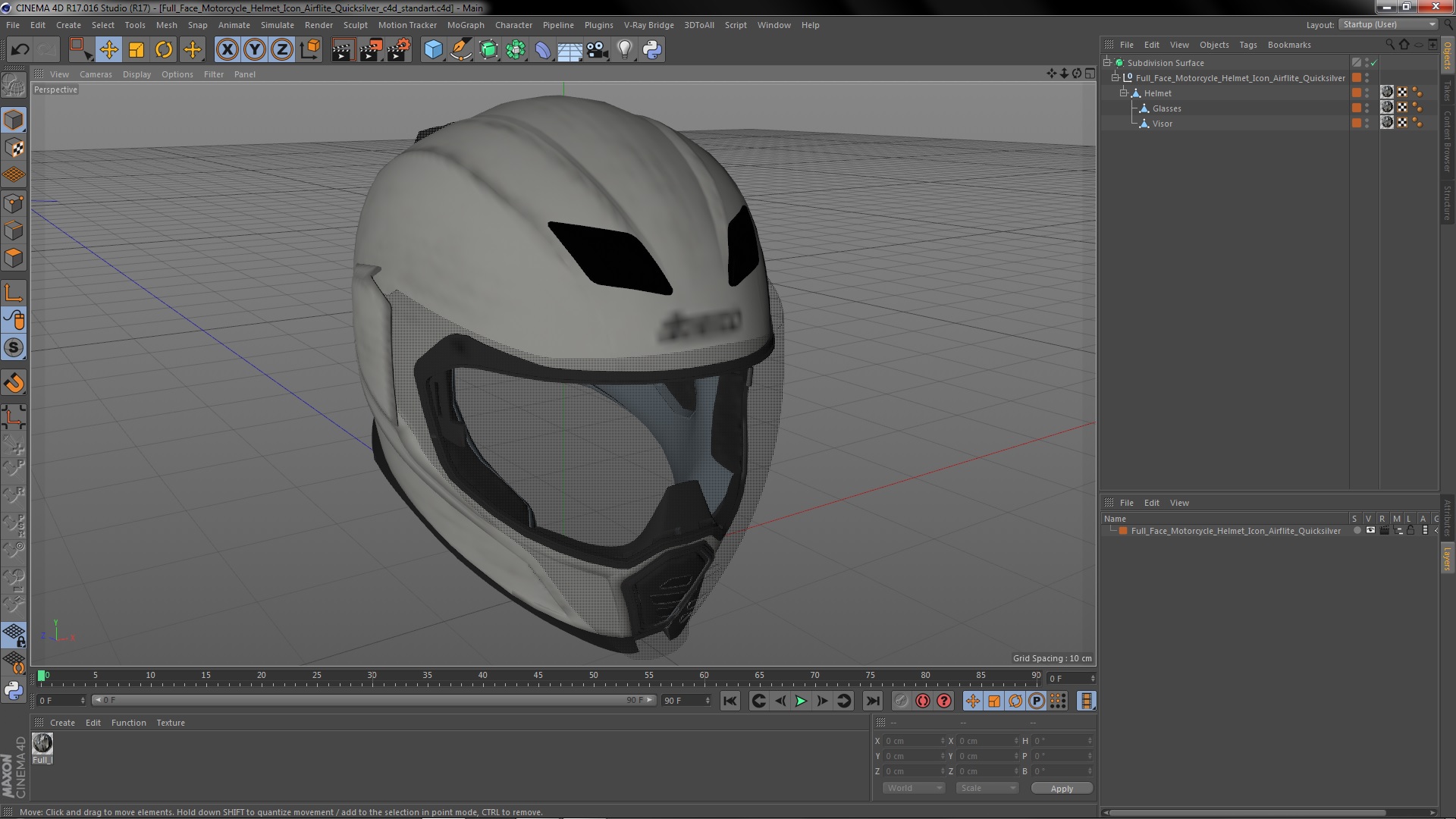The image size is (1456, 819).
Task: Open the V-Ray Bridge menu
Action: (648, 25)
